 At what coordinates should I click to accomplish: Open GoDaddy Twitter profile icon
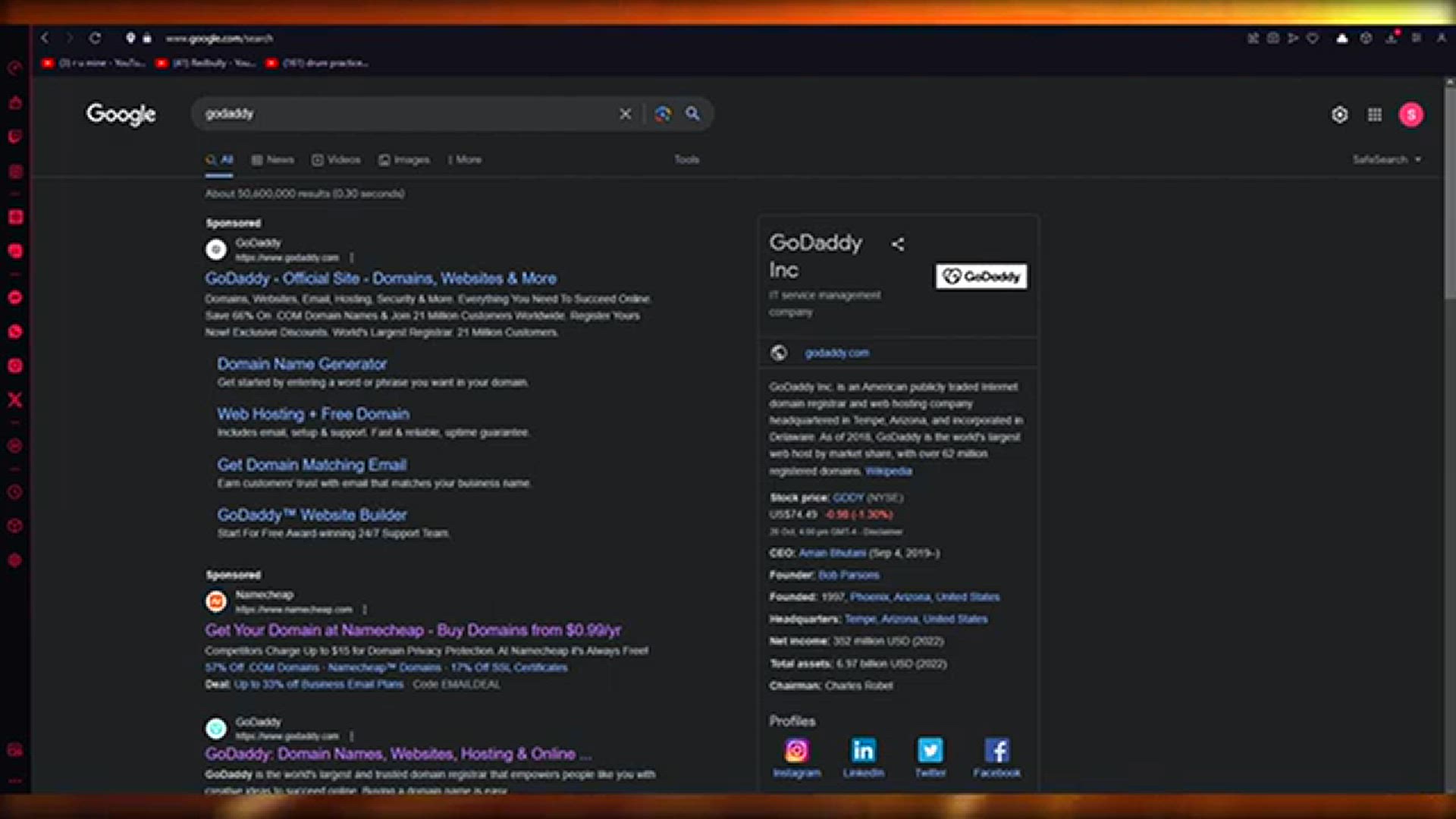pos(930,751)
